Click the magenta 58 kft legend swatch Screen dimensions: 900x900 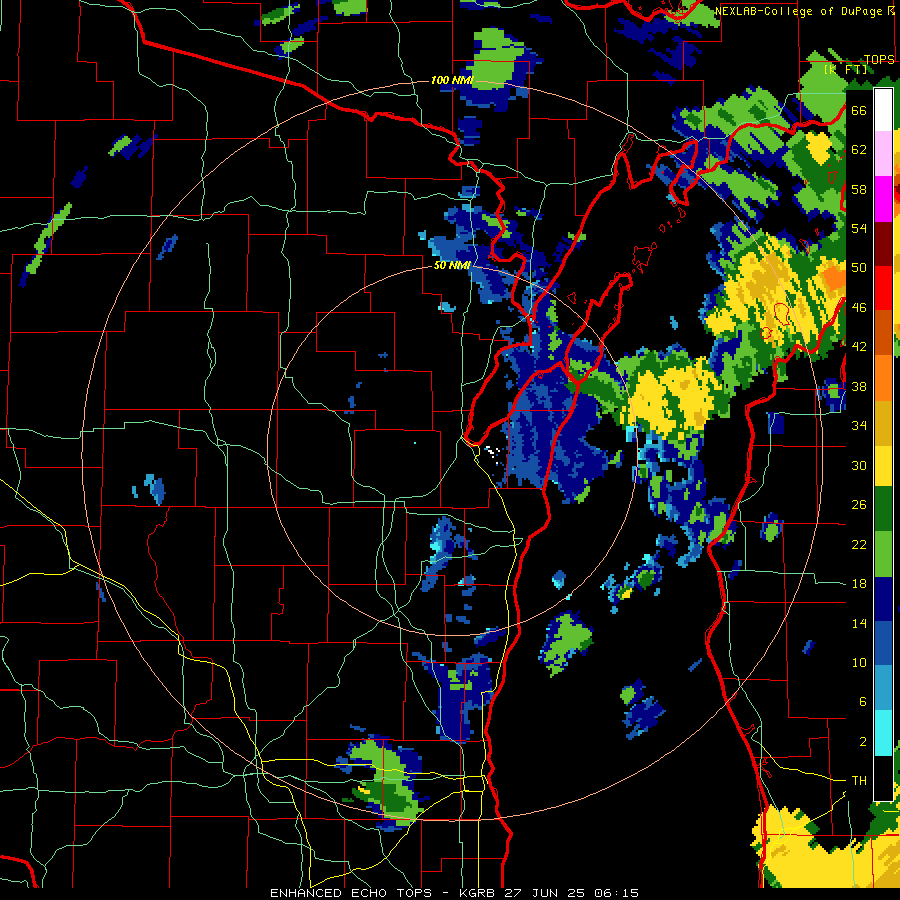[x=883, y=199]
